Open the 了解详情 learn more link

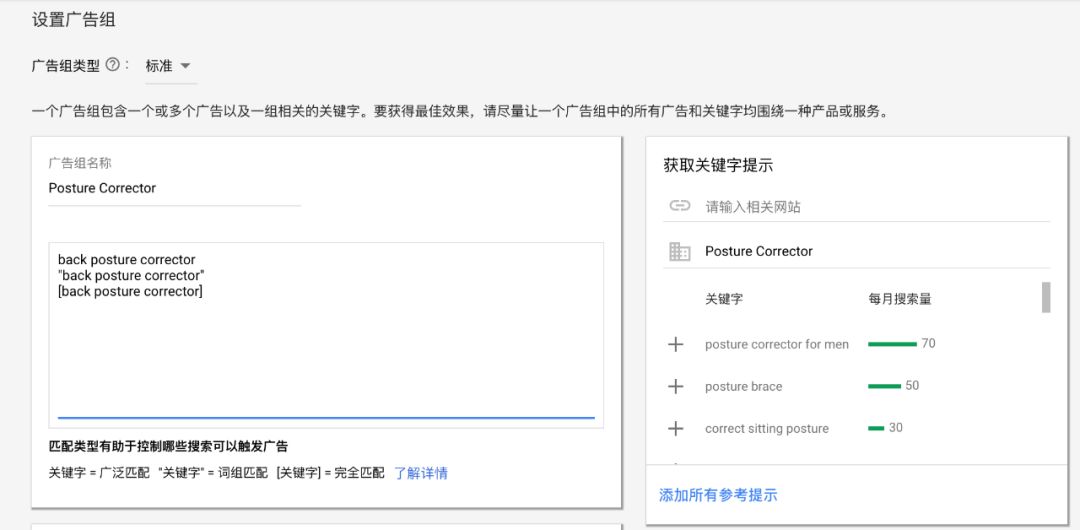[421, 473]
